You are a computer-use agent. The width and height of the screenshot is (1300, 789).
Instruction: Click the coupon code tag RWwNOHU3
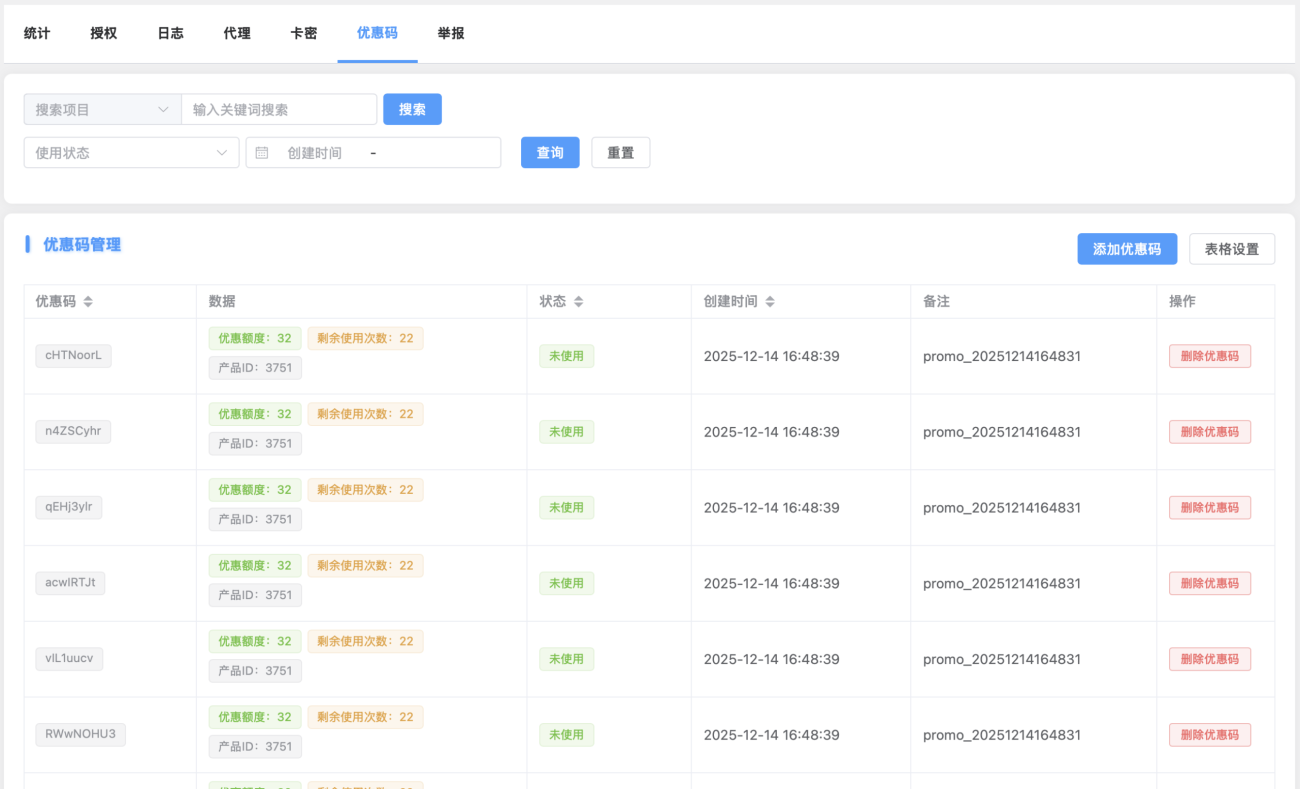click(x=80, y=734)
